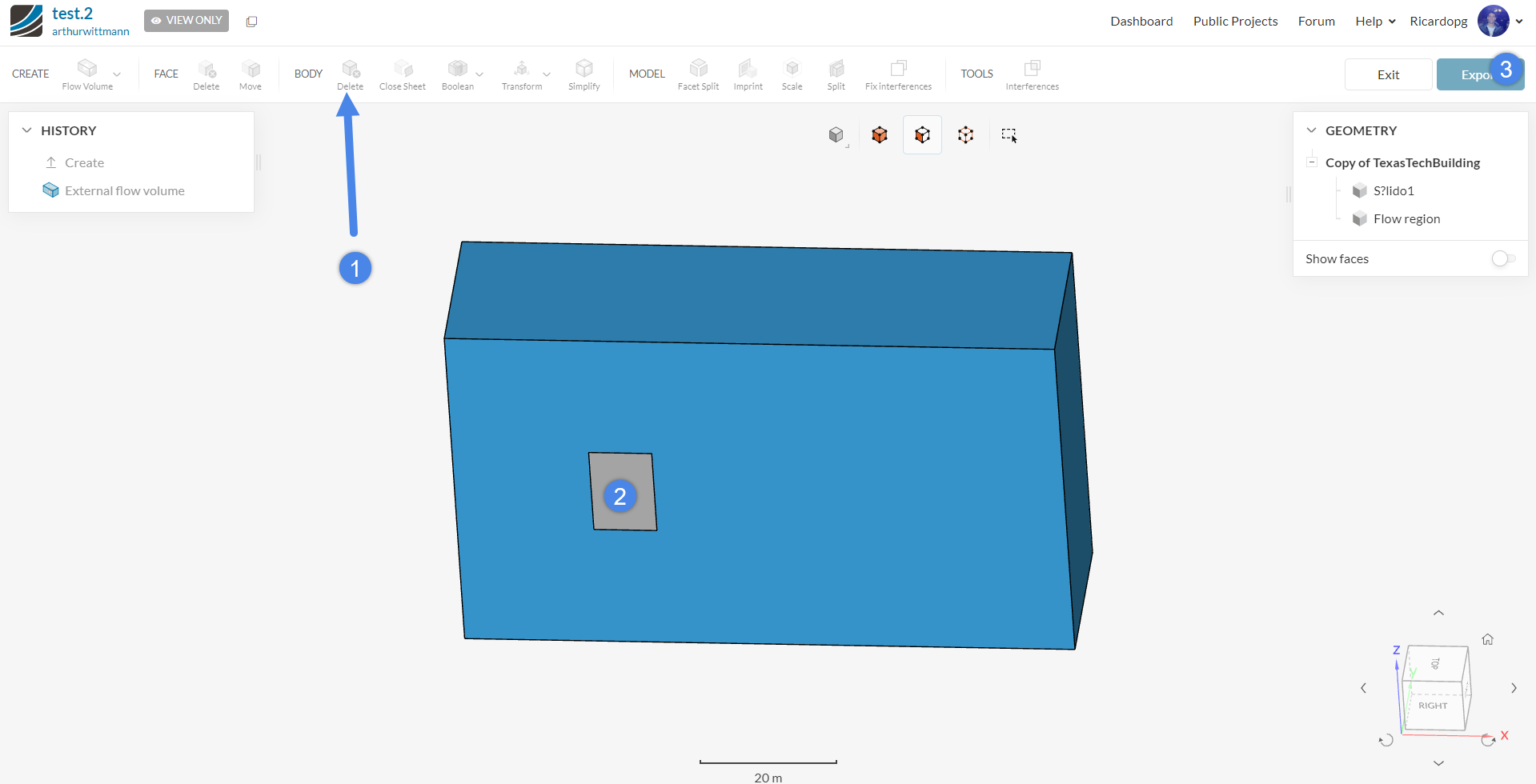Click the Exit button
This screenshot has width=1536, height=784.
tap(1388, 74)
